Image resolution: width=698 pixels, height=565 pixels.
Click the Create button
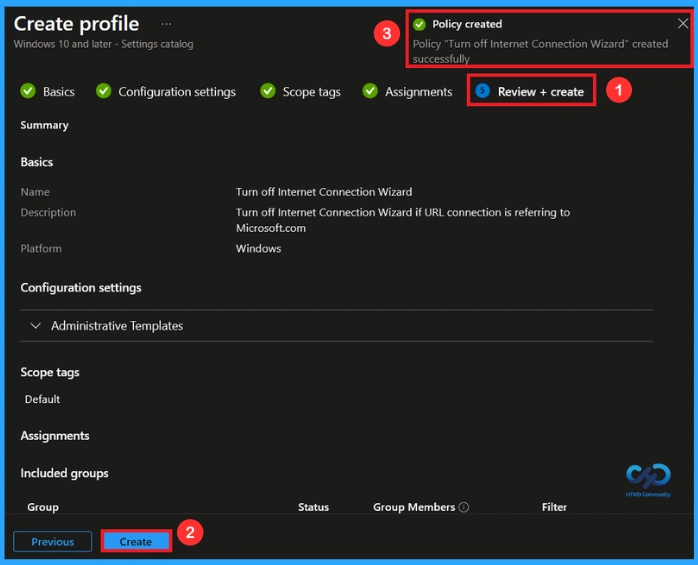[x=136, y=541]
